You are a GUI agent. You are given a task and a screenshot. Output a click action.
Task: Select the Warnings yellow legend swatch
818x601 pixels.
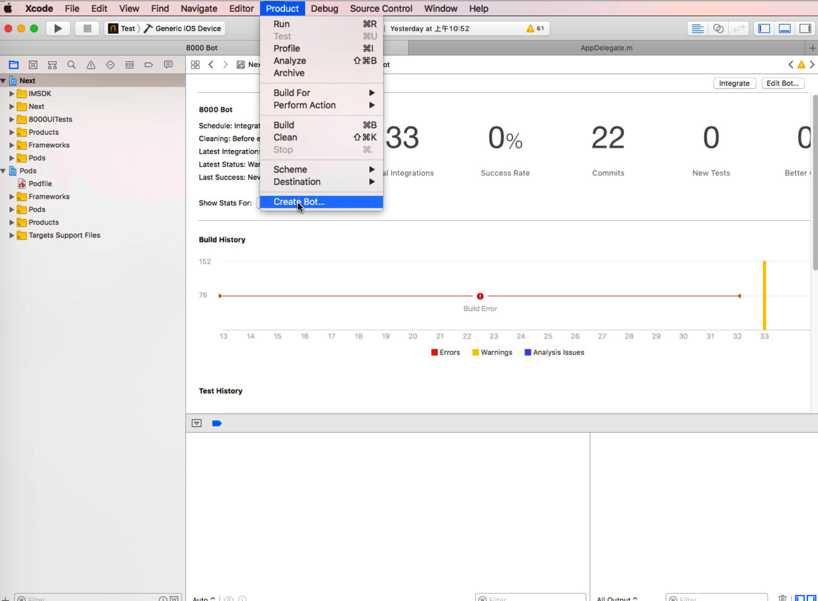[475, 352]
